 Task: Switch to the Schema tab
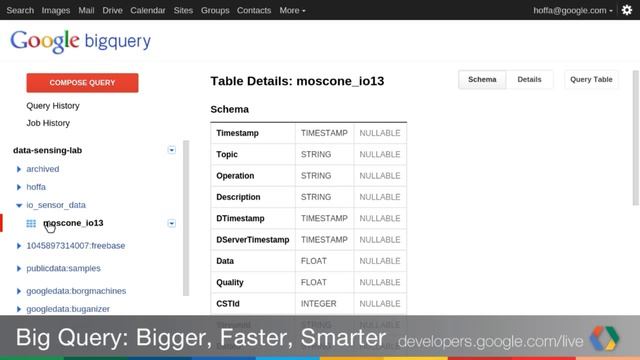482,80
